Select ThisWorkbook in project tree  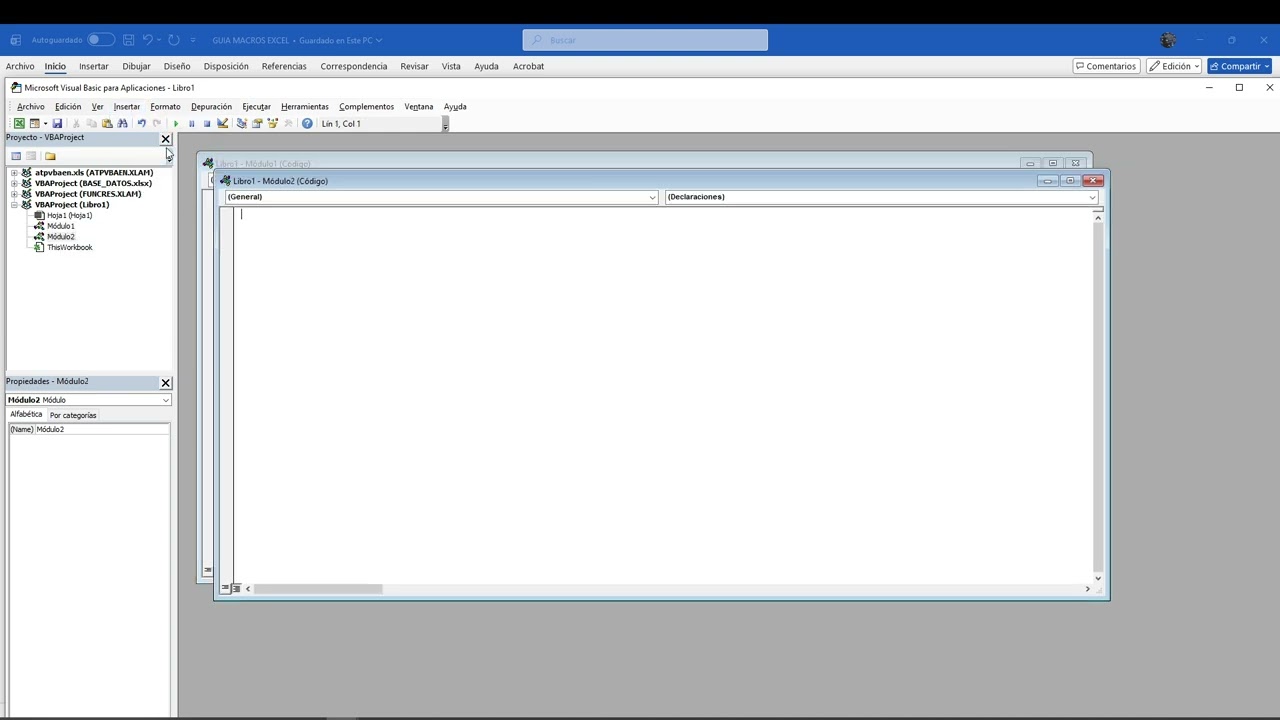click(x=69, y=248)
